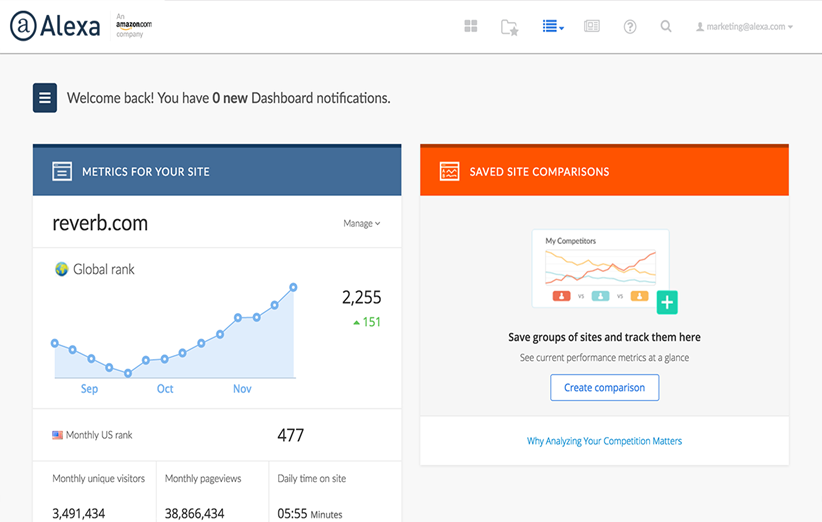Open the dashboard grid icon
Screen dimensions: 822x522
(471, 27)
